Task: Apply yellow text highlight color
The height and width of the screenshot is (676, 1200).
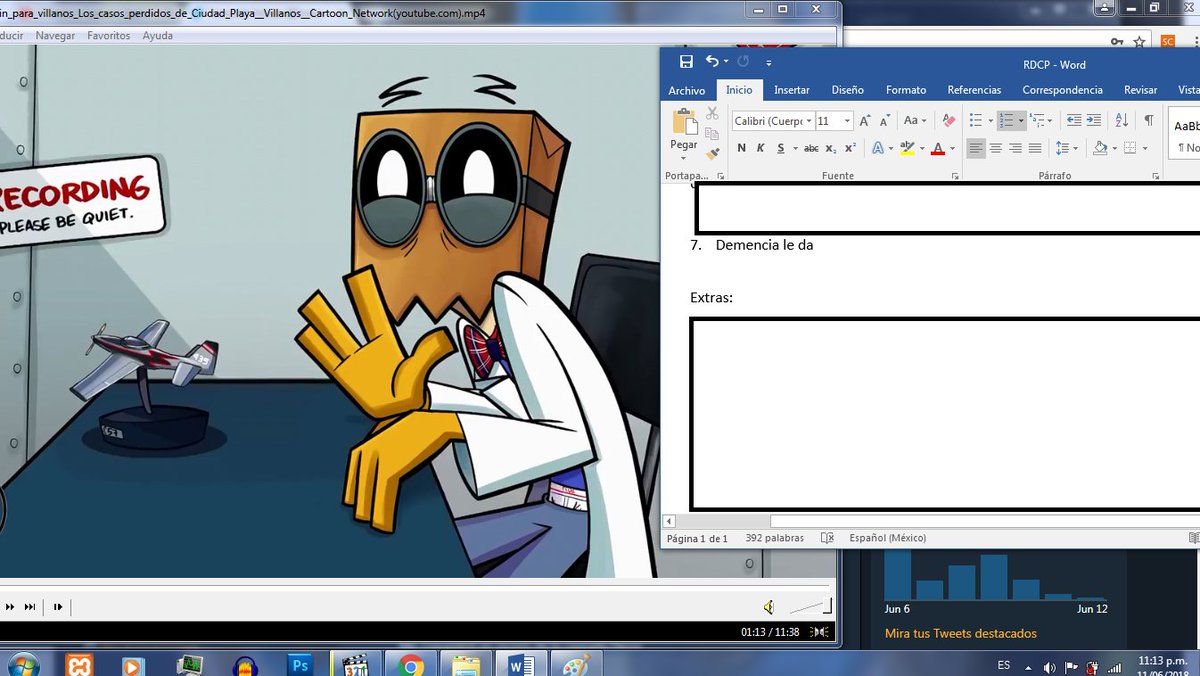Action: [x=906, y=148]
